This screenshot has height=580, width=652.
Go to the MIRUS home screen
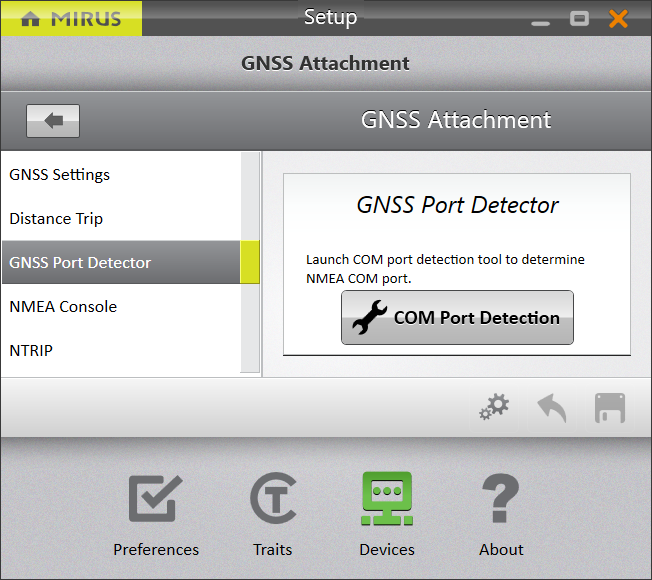coord(71,18)
